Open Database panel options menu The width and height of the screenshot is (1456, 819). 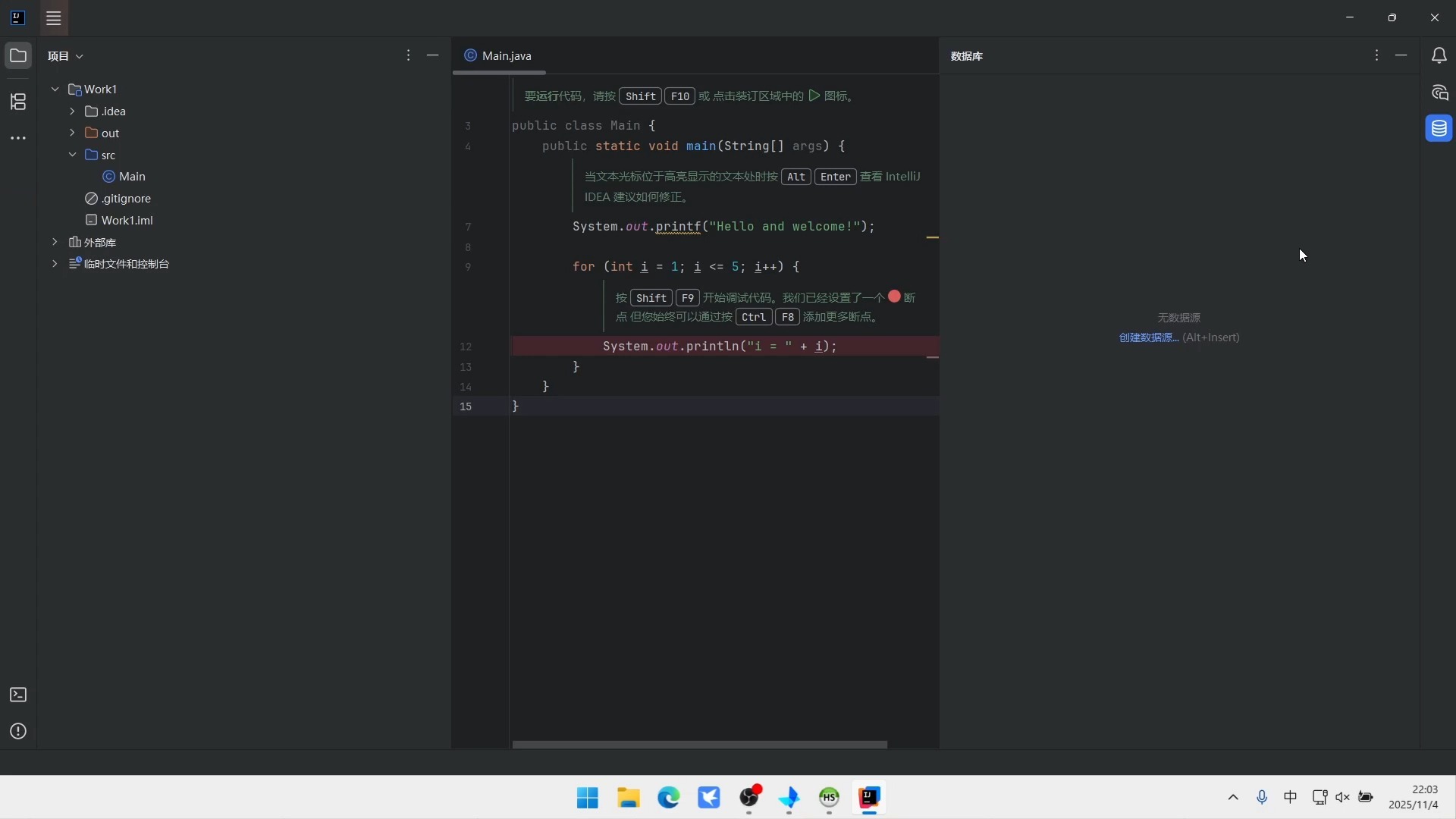pos(1376,55)
